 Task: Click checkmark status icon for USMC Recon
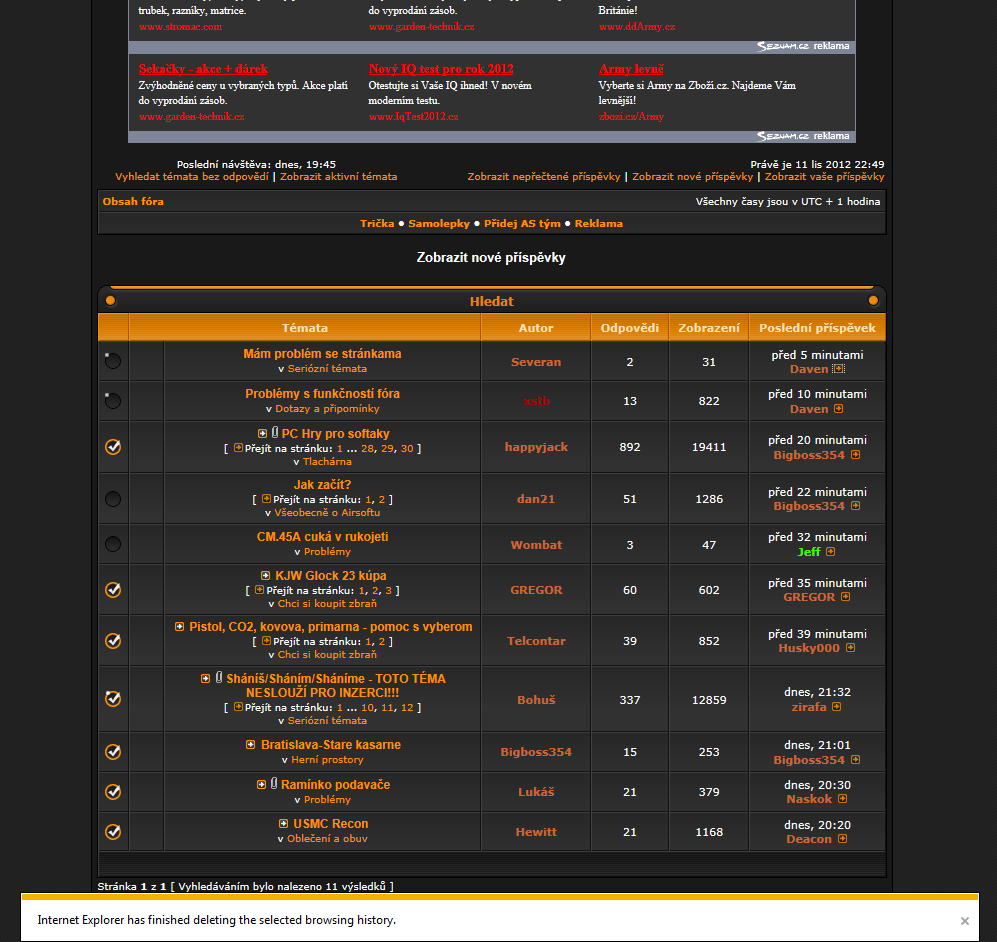coord(113,832)
